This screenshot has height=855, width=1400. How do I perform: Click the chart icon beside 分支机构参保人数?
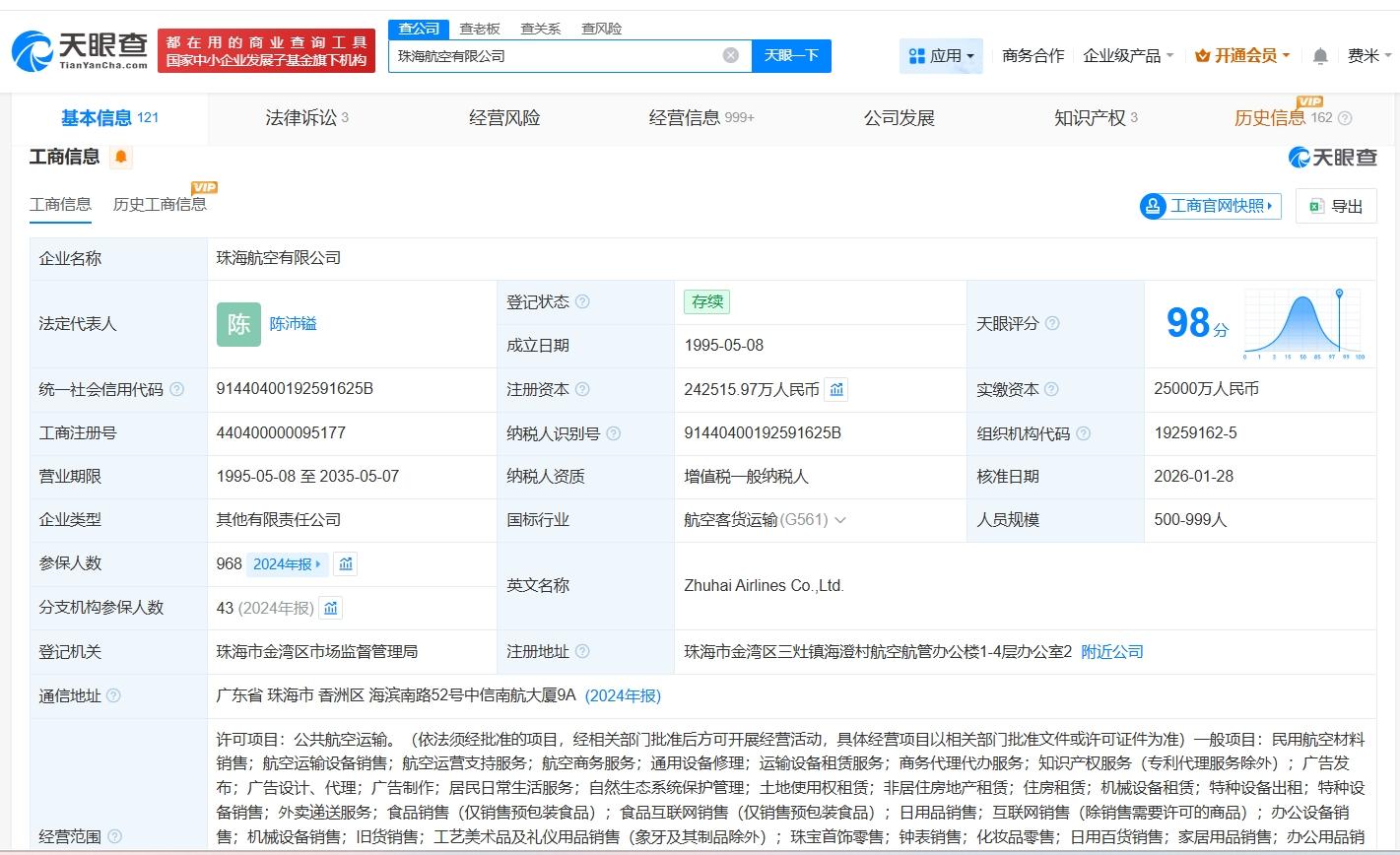point(331,608)
